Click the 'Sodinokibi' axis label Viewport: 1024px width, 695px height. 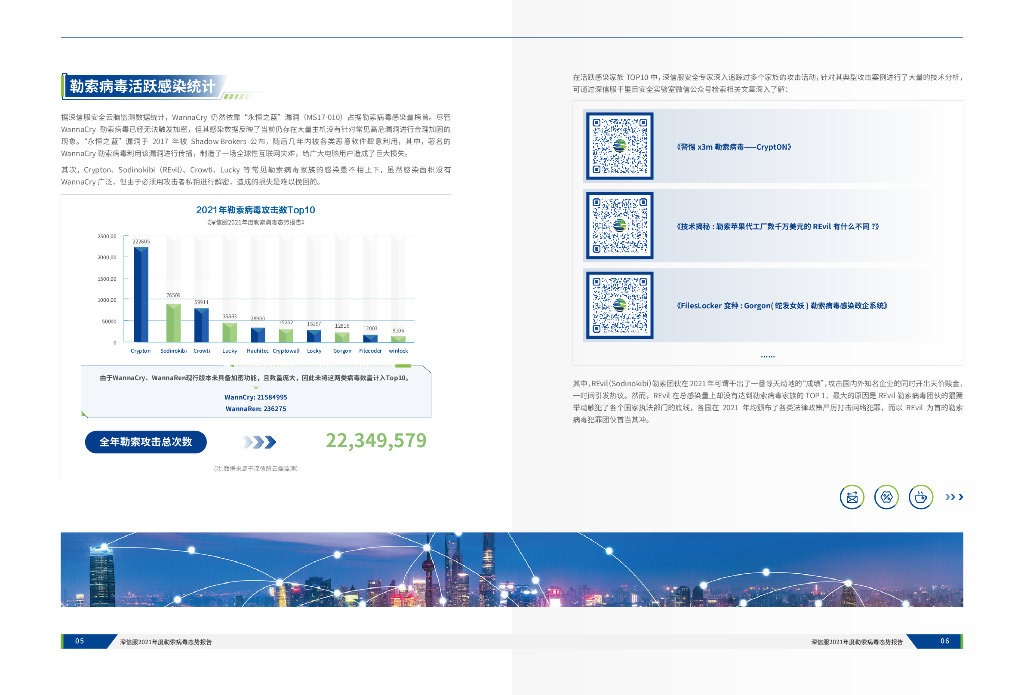(174, 351)
